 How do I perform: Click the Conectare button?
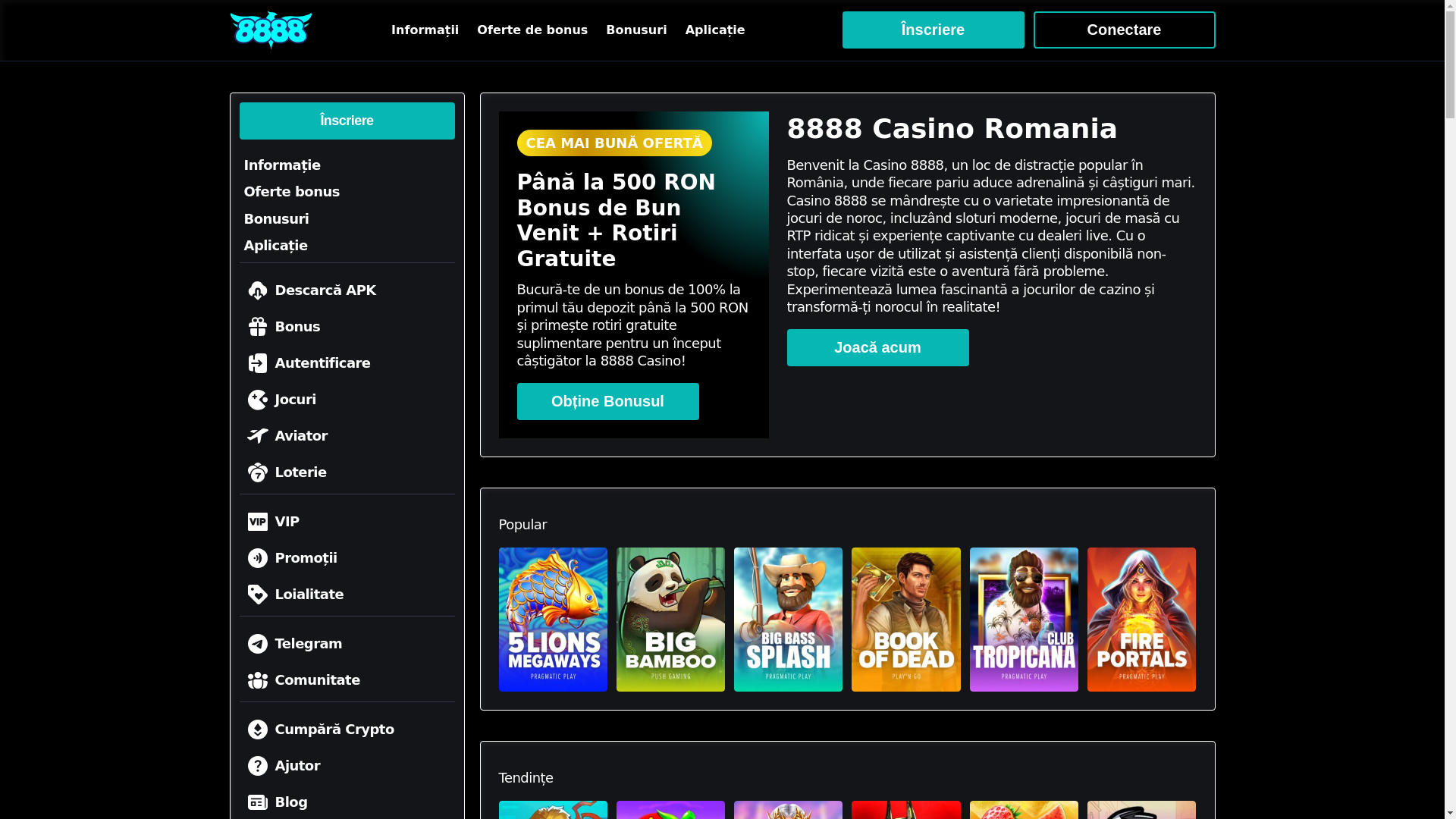click(x=1124, y=30)
